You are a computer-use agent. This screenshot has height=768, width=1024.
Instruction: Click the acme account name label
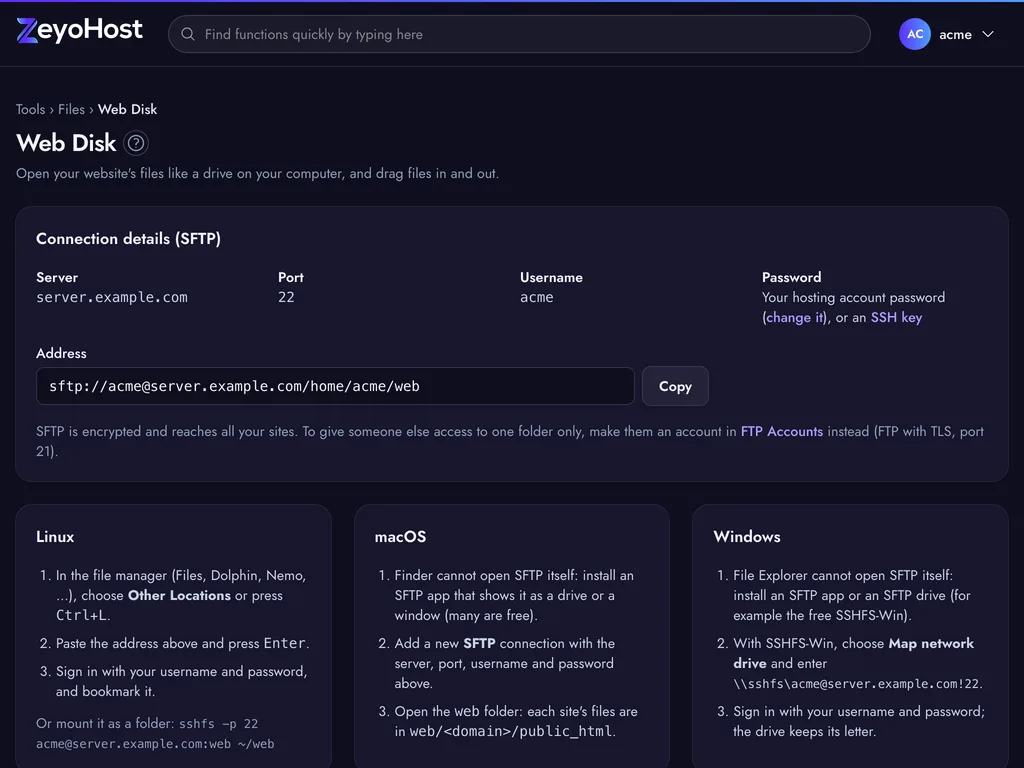[955, 35]
